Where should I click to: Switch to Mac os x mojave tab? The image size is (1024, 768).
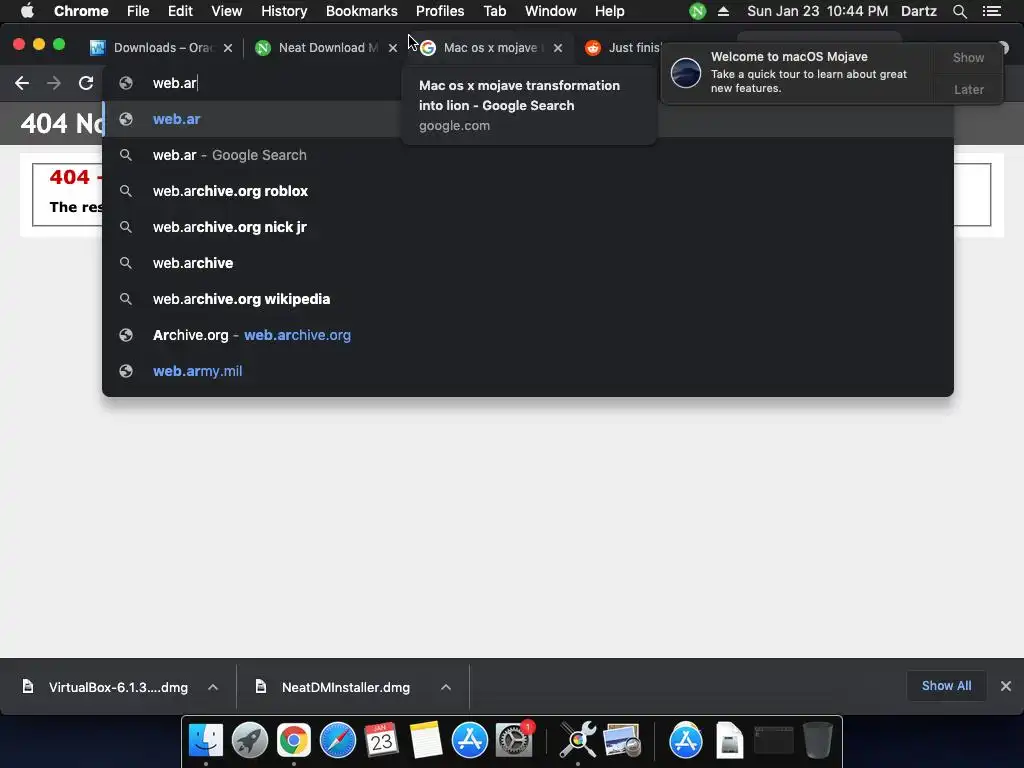[x=490, y=48]
